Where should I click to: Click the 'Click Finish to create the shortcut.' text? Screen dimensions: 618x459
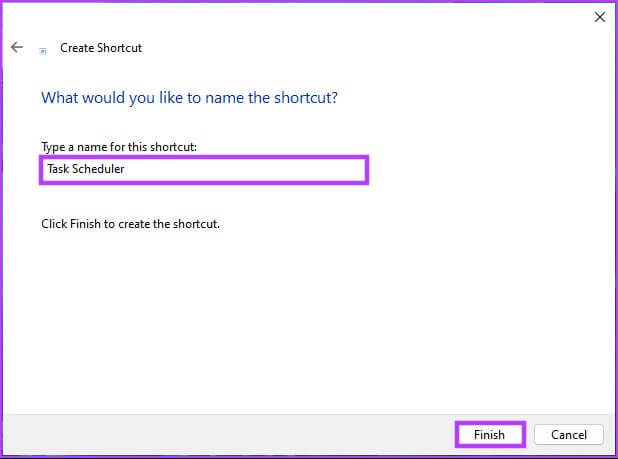(x=130, y=224)
